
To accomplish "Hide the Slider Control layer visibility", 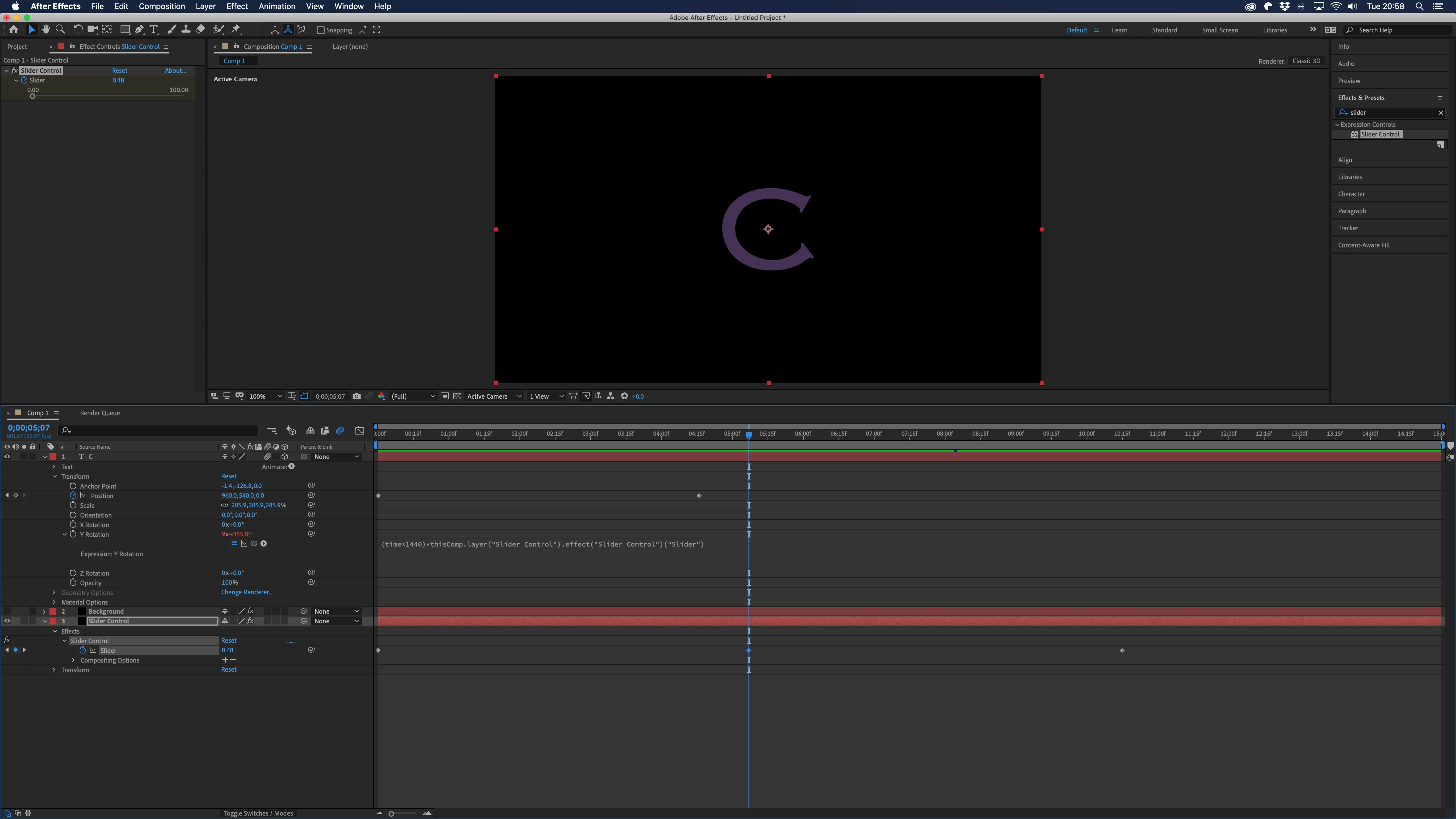I will 7,621.
